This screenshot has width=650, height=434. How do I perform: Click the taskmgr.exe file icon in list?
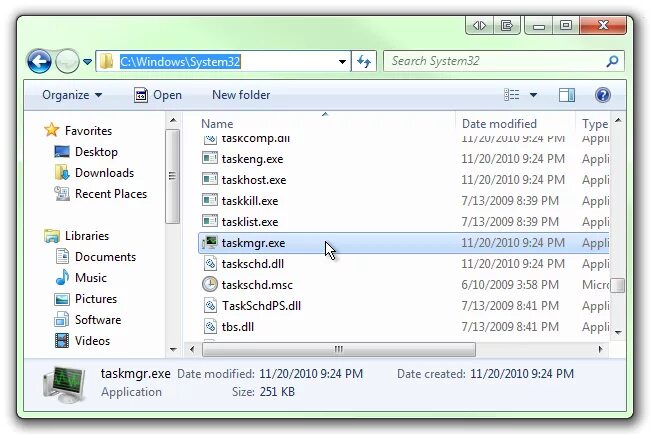pyautogui.click(x=210, y=242)
